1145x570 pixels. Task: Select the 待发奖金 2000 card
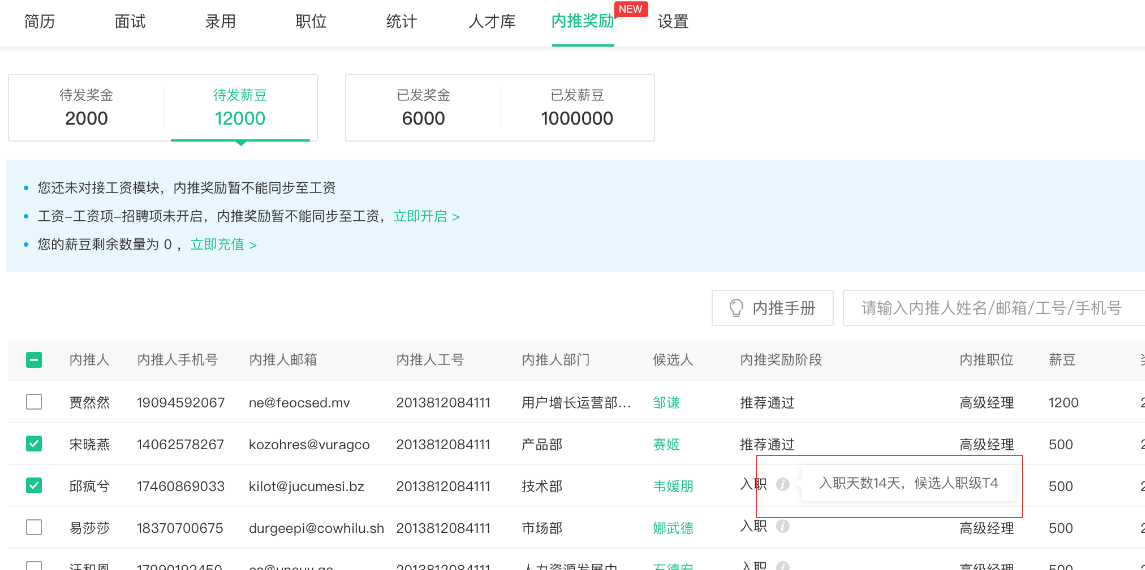pos(87,107)
